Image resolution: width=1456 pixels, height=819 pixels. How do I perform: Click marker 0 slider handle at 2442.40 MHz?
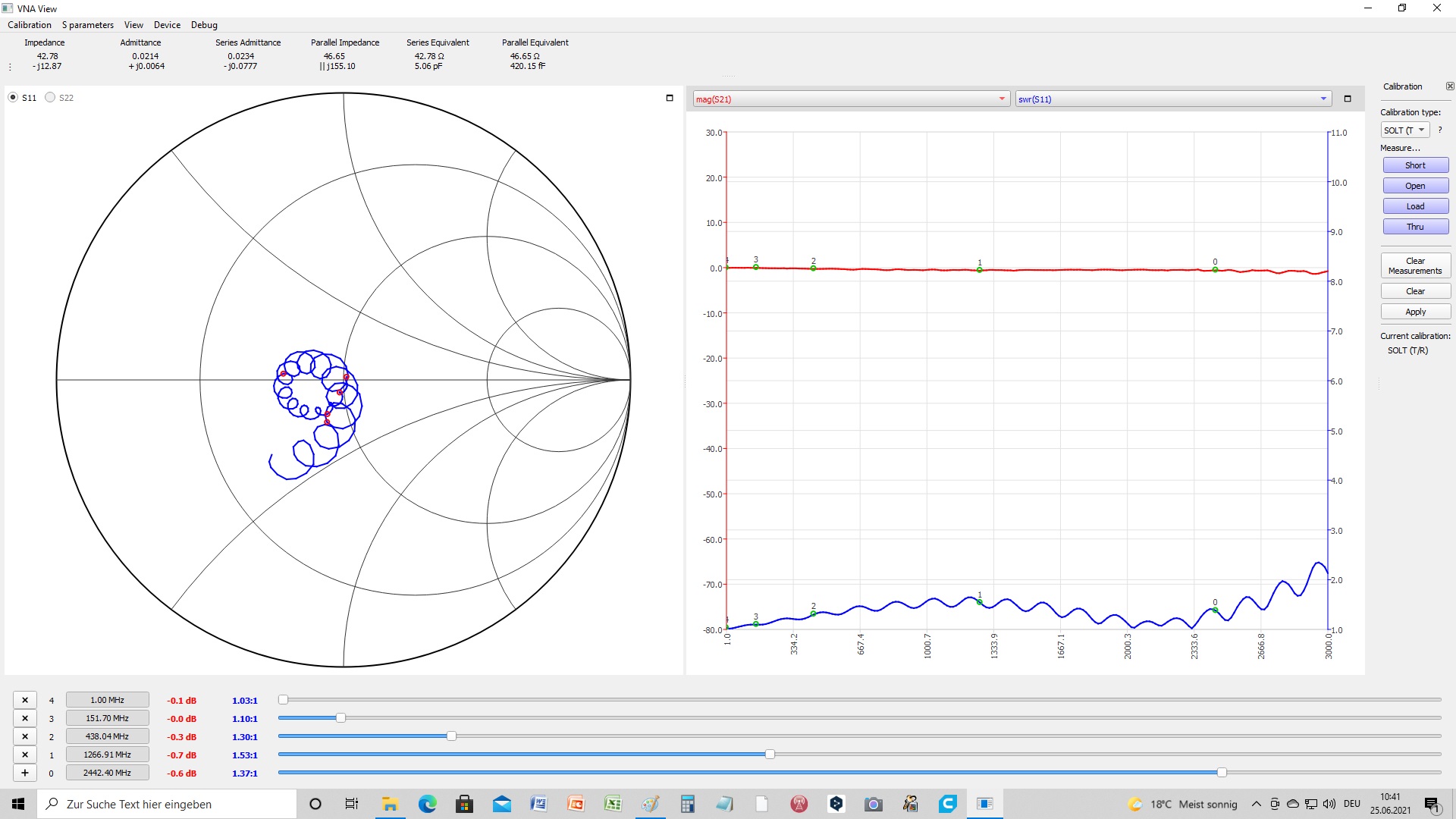pyautogui.click(x=1222, y=773)
